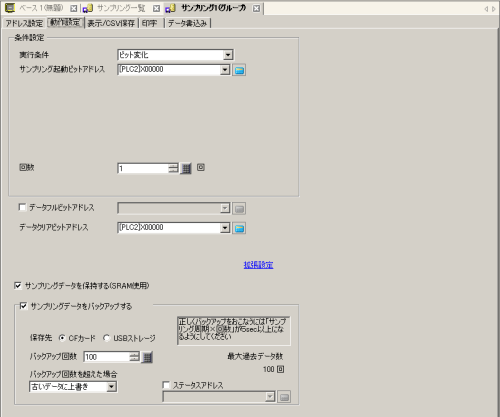
Task: Click scroll-right arrow in tab bar
Action: point(494,9)
